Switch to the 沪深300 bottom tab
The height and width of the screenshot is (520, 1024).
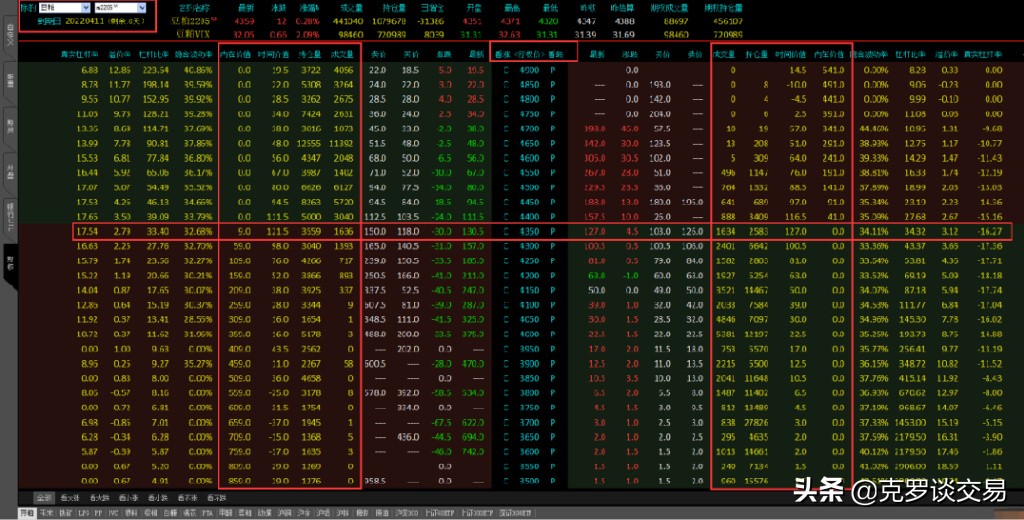pyautogui.click(x=406, y=513)
